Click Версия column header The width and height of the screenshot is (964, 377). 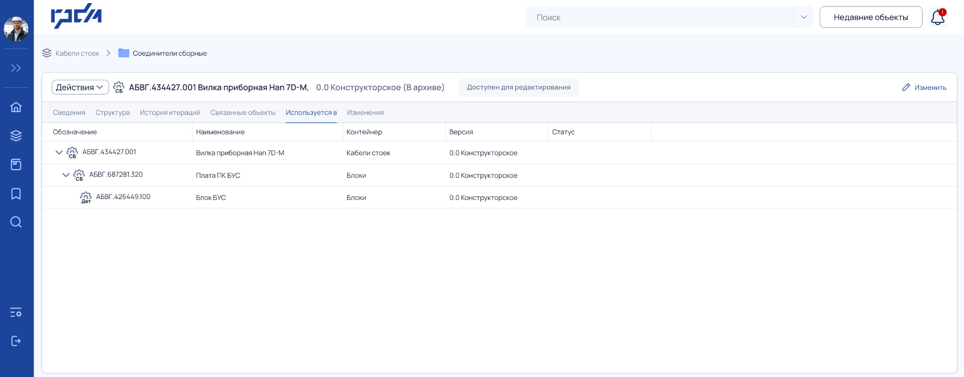coord(461,132)
